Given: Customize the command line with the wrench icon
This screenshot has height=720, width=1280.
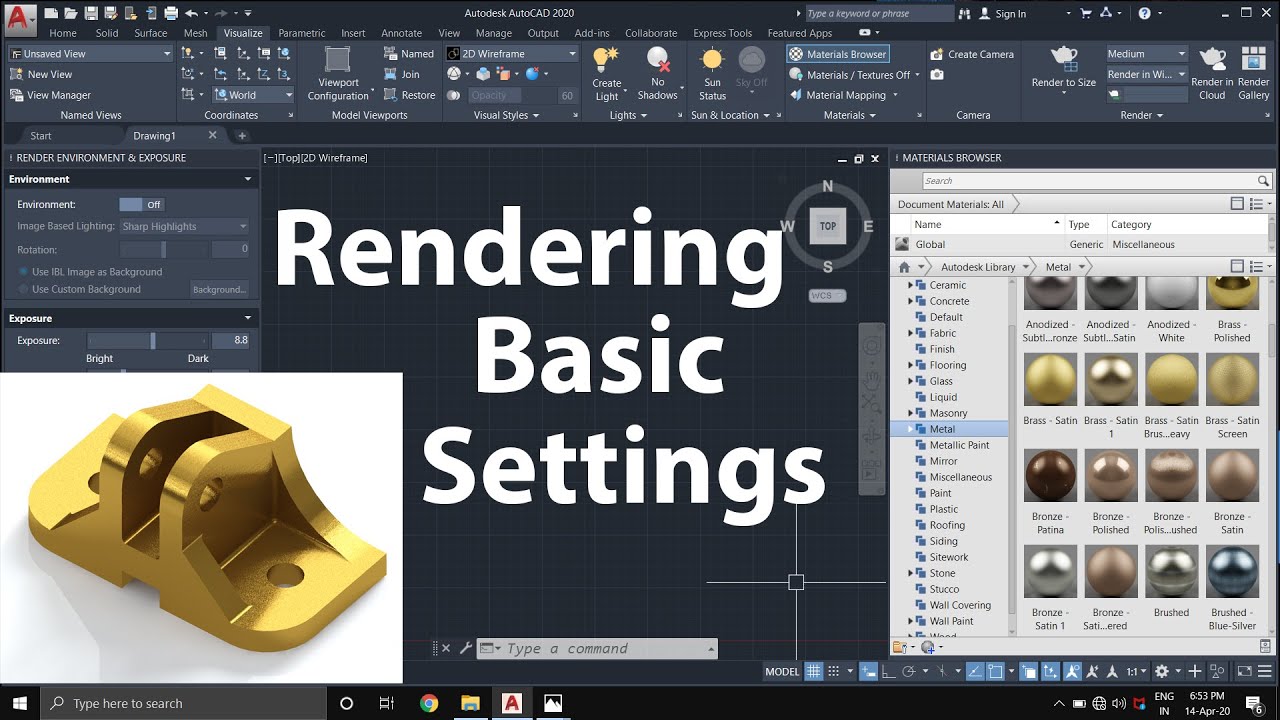Looking at the screenshot, I should pyautogui.click(x=466, y=648).
